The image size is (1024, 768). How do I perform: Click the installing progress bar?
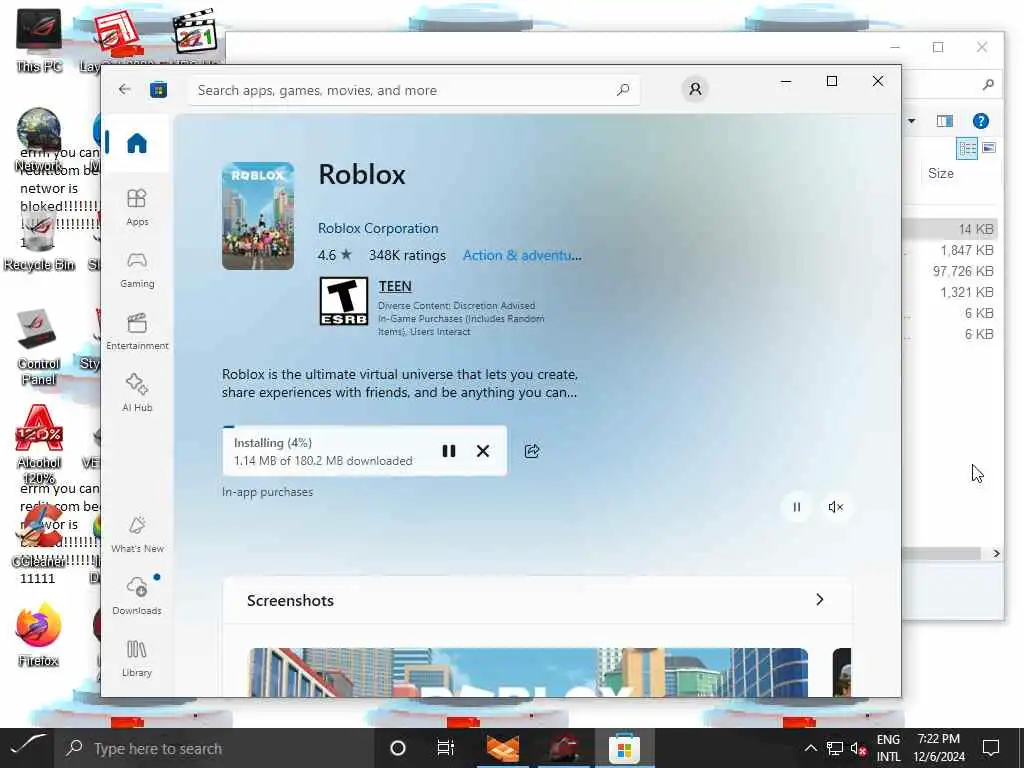click(x=364, y=427)
